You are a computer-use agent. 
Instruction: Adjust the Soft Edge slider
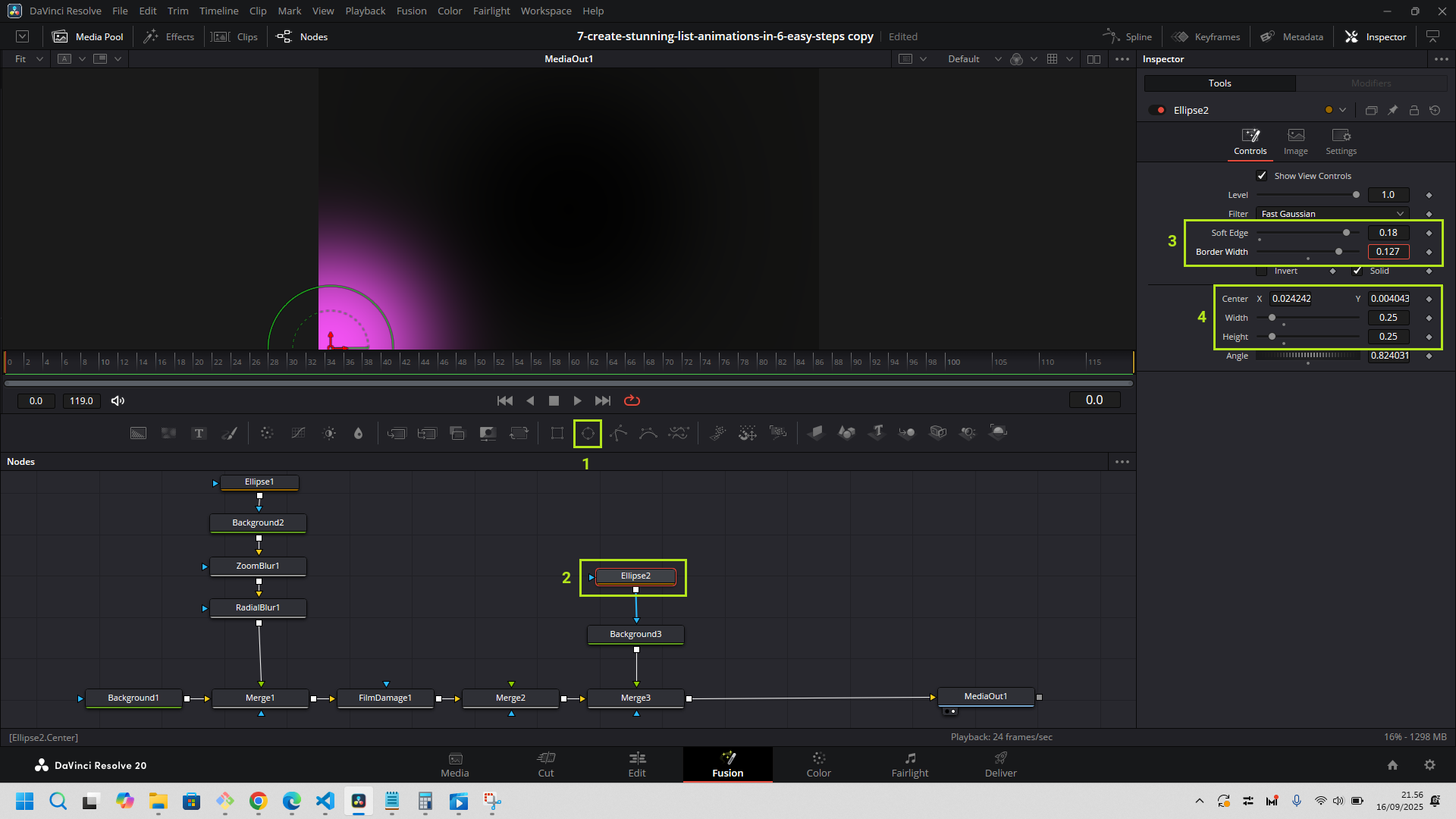tap(1346, 233)
